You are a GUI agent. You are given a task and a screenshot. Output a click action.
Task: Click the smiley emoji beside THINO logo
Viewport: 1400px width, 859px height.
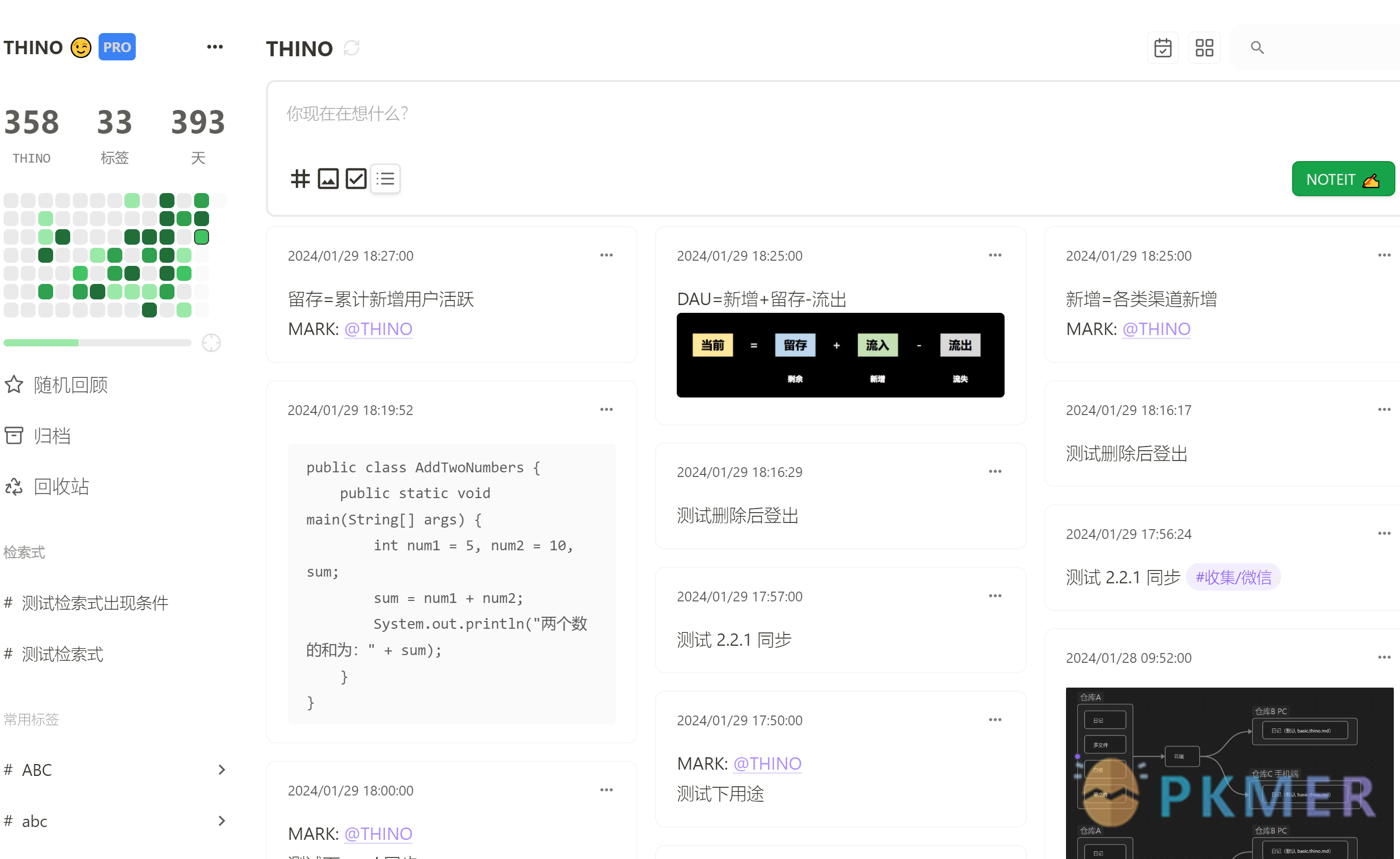[x=81, y=47]
